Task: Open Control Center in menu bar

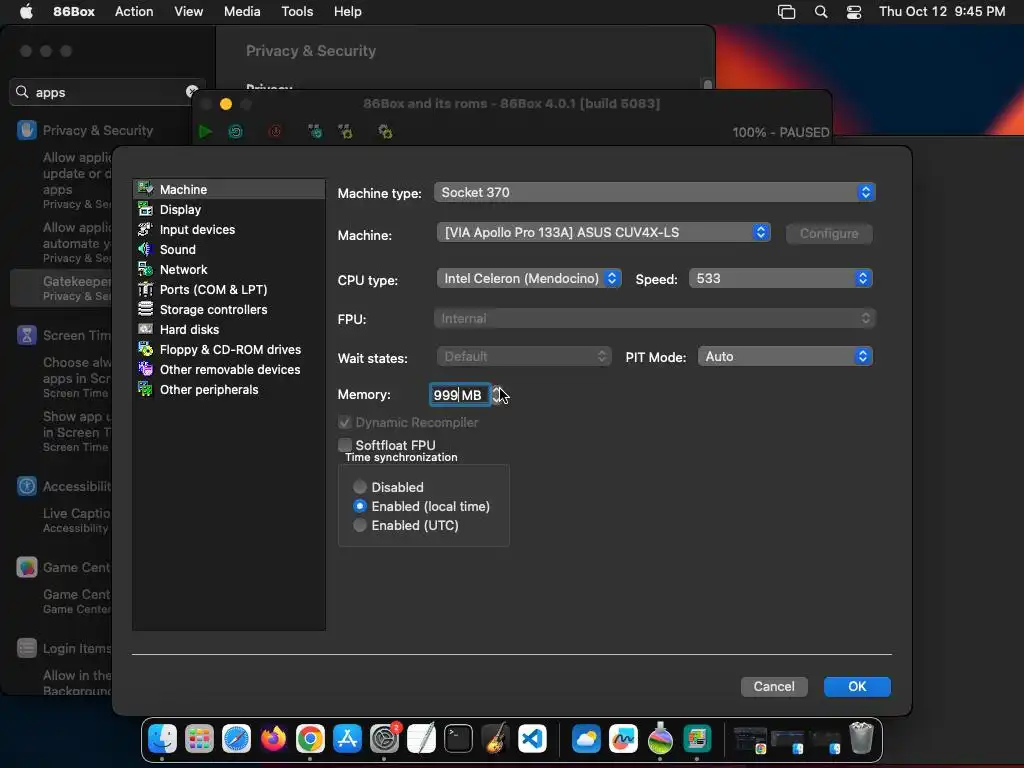Action: (x=854, y=11)
